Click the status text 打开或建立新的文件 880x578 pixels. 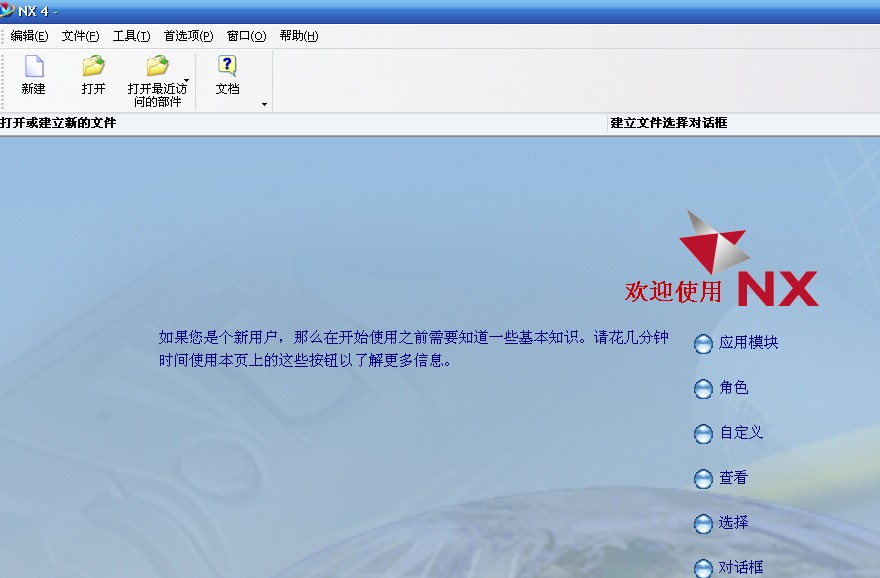coord(58,123)
